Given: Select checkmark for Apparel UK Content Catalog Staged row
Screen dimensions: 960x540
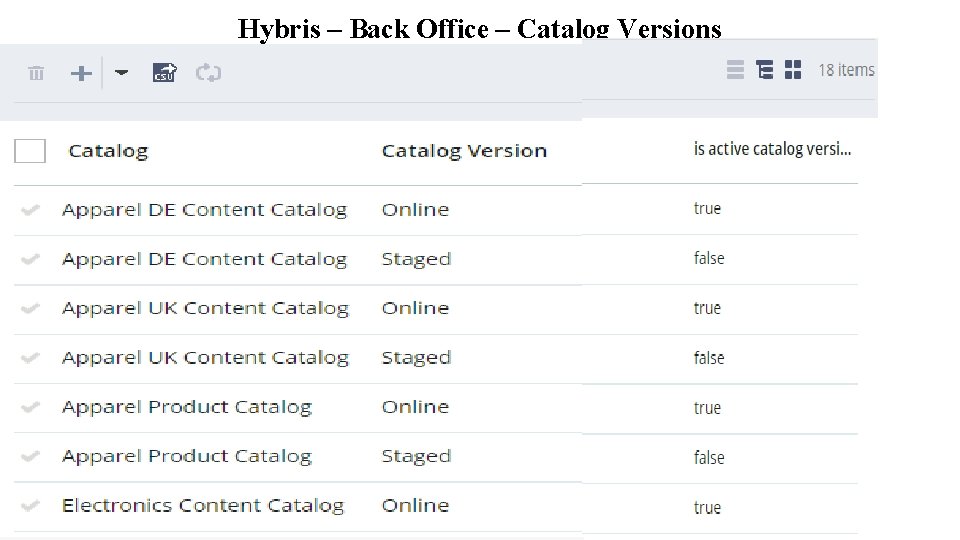Looking at the screenshot, I should pyautogui.click(x=30, y=357).
